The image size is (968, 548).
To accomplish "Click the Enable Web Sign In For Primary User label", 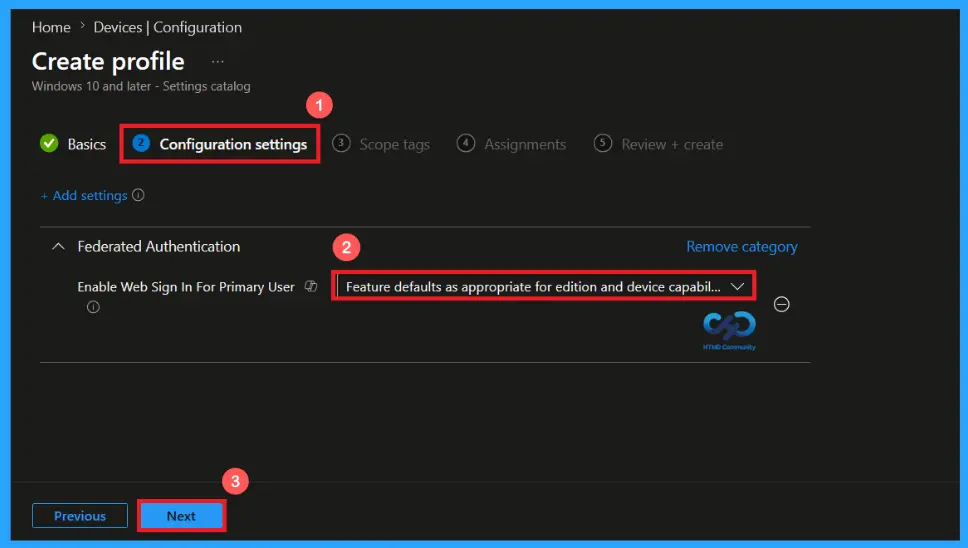I will point(186,287).
